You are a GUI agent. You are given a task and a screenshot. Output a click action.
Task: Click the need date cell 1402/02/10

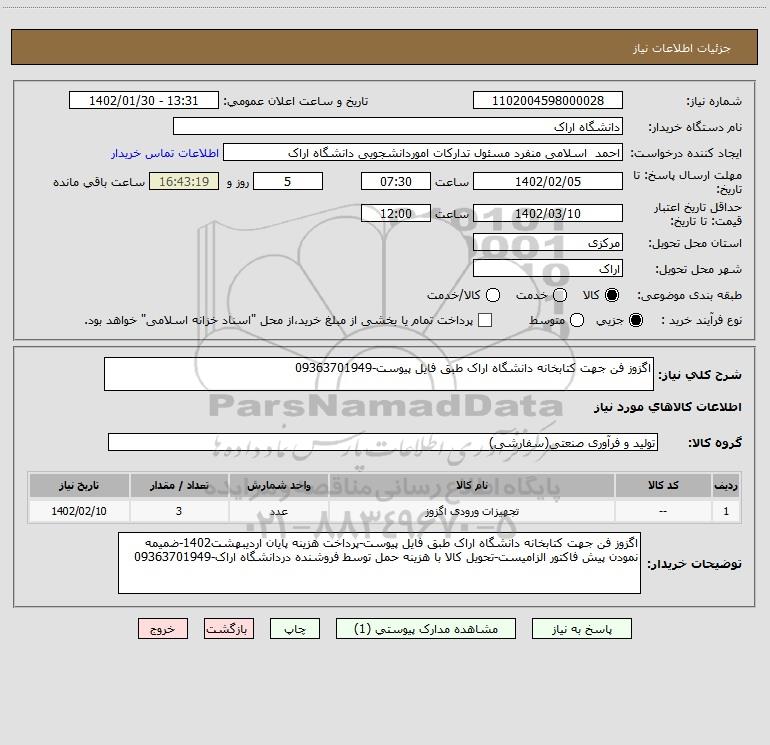tap(79, 511)
